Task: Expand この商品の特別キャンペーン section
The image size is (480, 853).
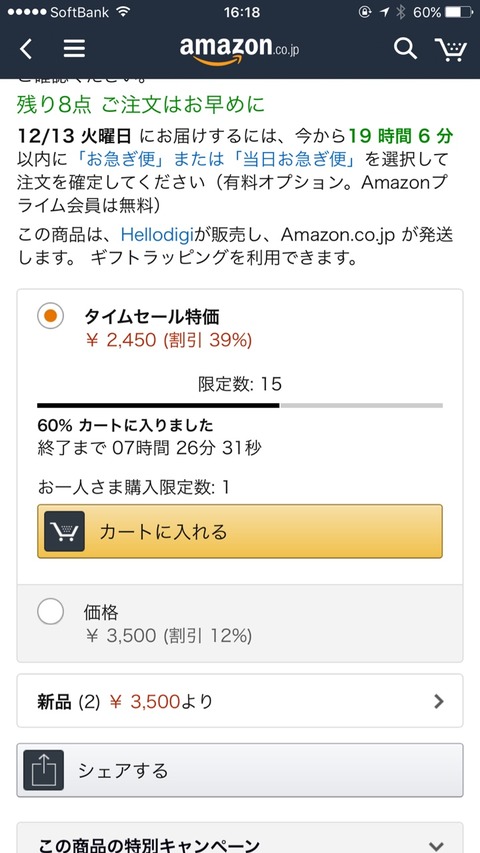Action: 436,845
